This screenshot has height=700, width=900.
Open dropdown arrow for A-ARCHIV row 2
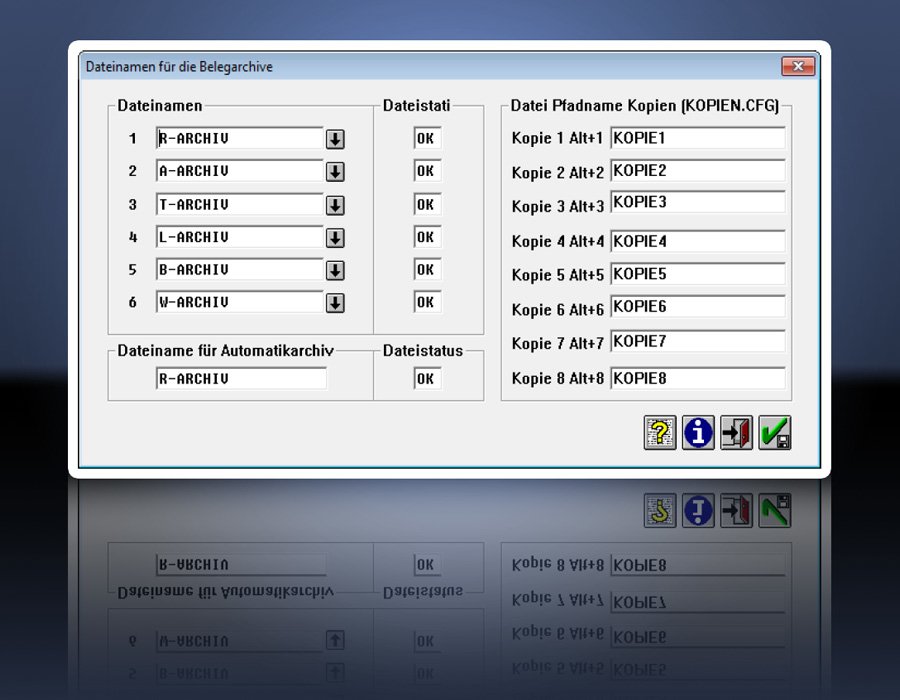[335, 172]
